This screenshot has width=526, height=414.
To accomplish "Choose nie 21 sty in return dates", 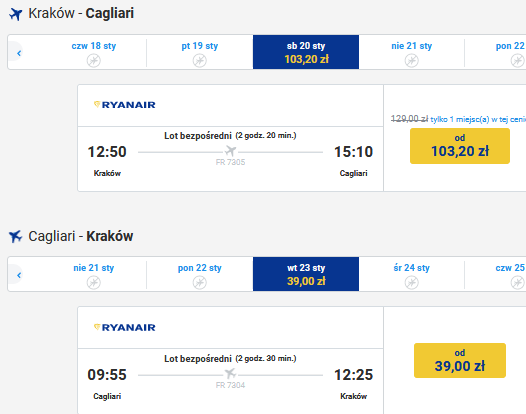I will [94, 274].
